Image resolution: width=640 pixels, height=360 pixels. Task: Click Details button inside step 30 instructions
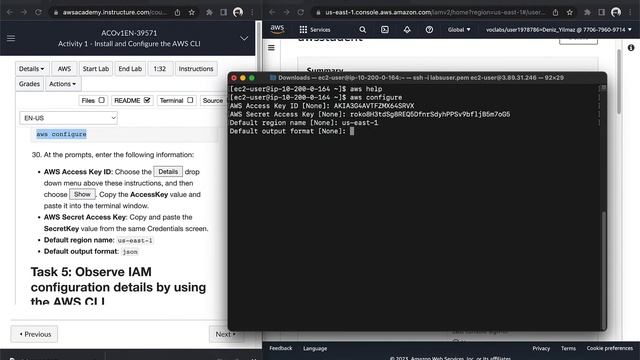(168, 172)
